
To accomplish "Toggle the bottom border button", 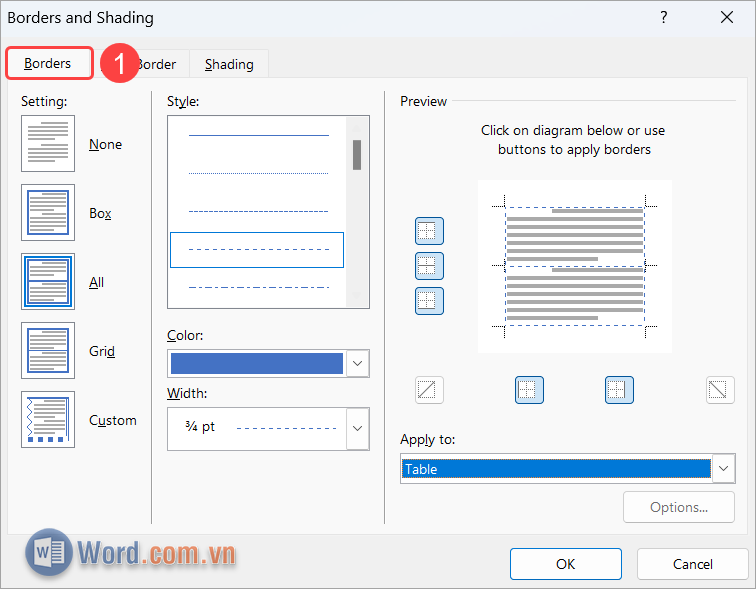I will point(429,300).
